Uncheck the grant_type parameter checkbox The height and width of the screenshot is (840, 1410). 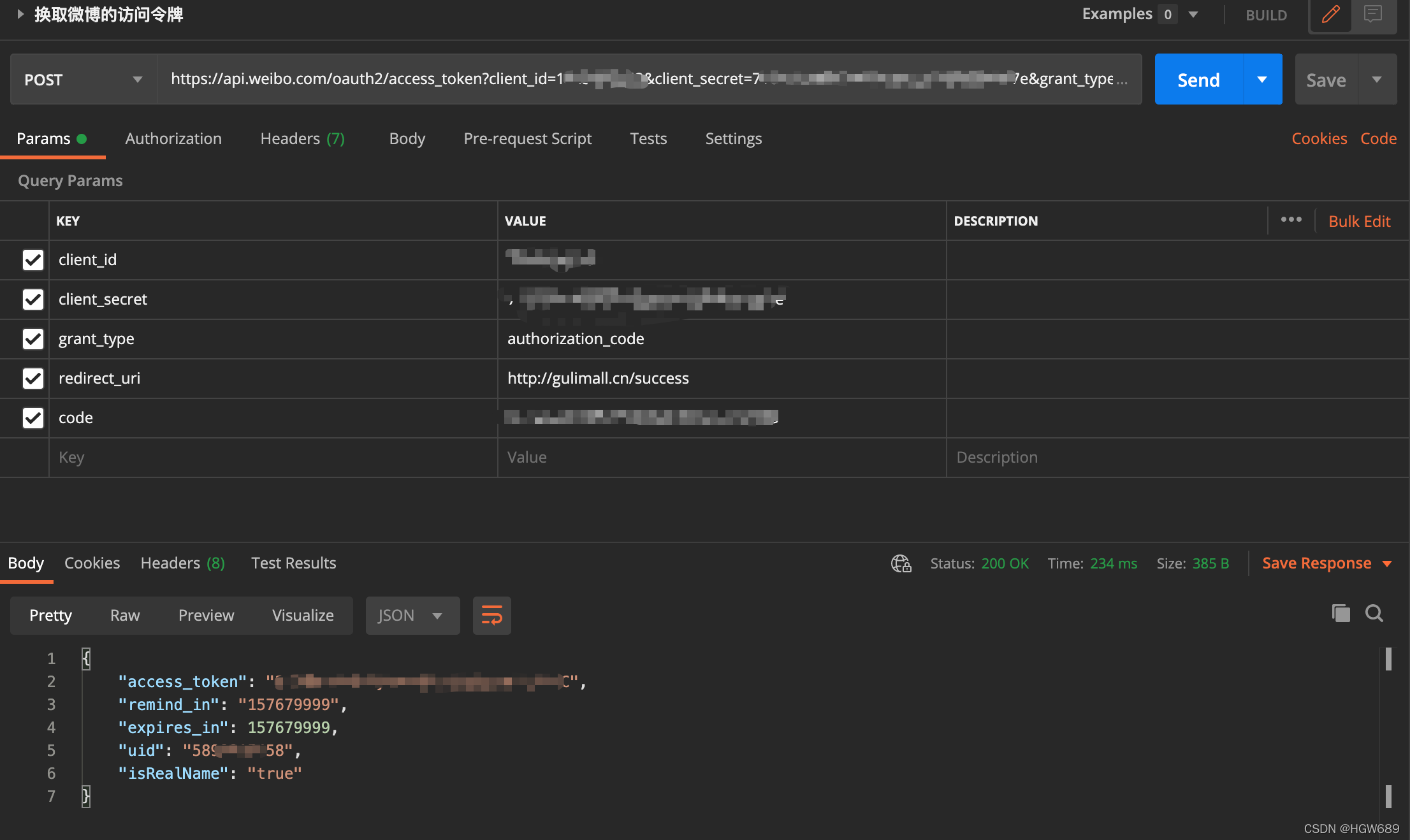click(33, 338)
